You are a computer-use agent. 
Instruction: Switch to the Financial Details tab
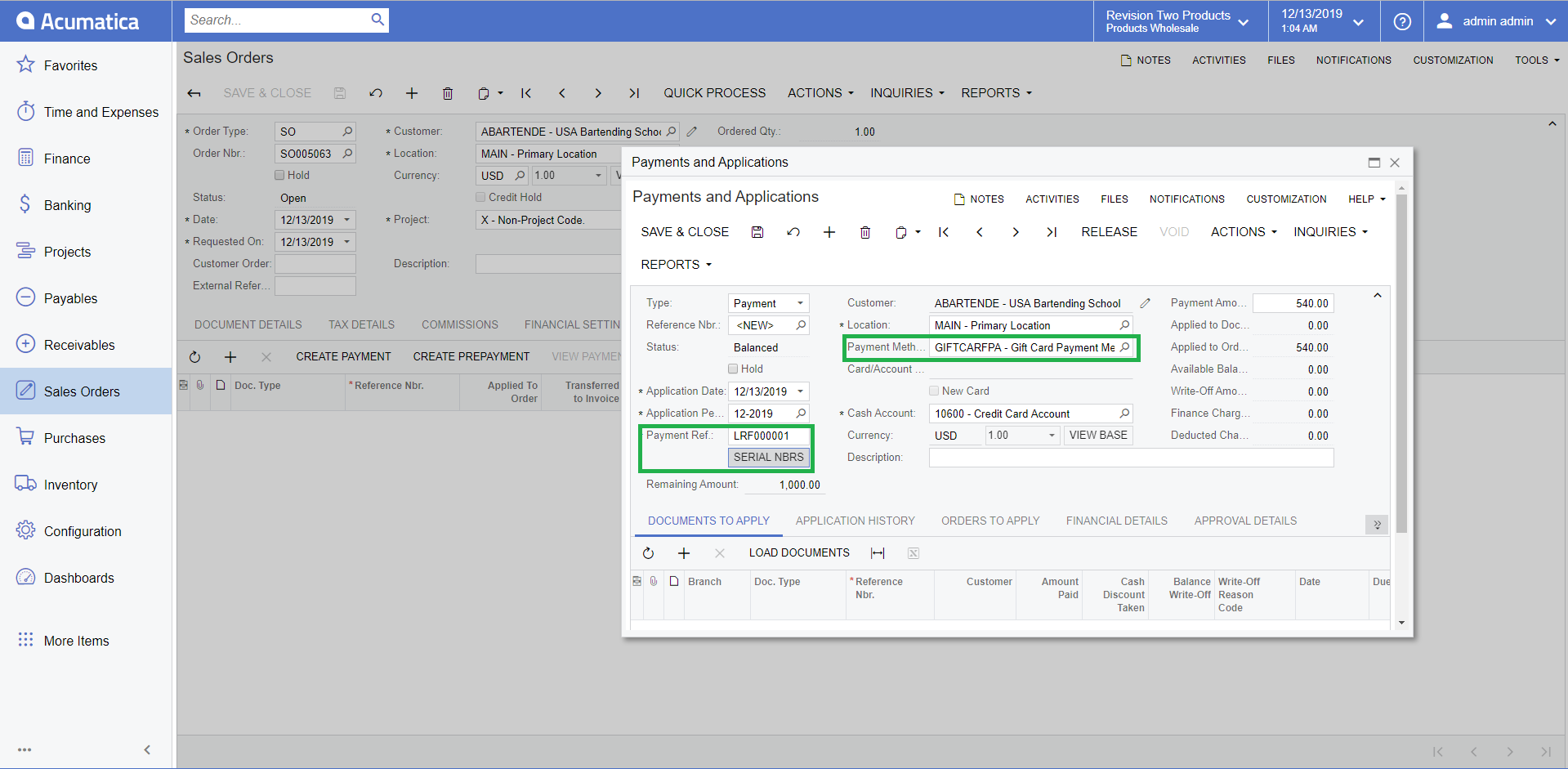pos(1116,521)
